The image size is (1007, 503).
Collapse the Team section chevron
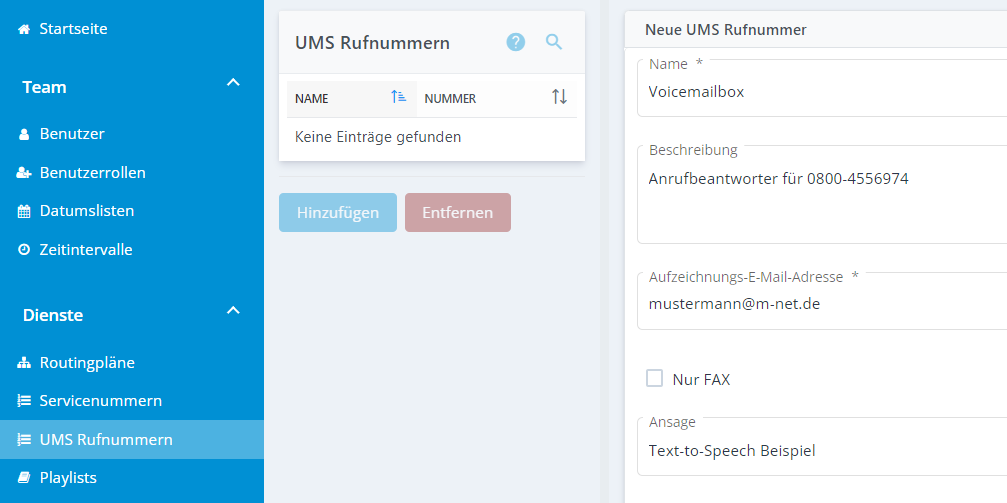click(233, 83)
